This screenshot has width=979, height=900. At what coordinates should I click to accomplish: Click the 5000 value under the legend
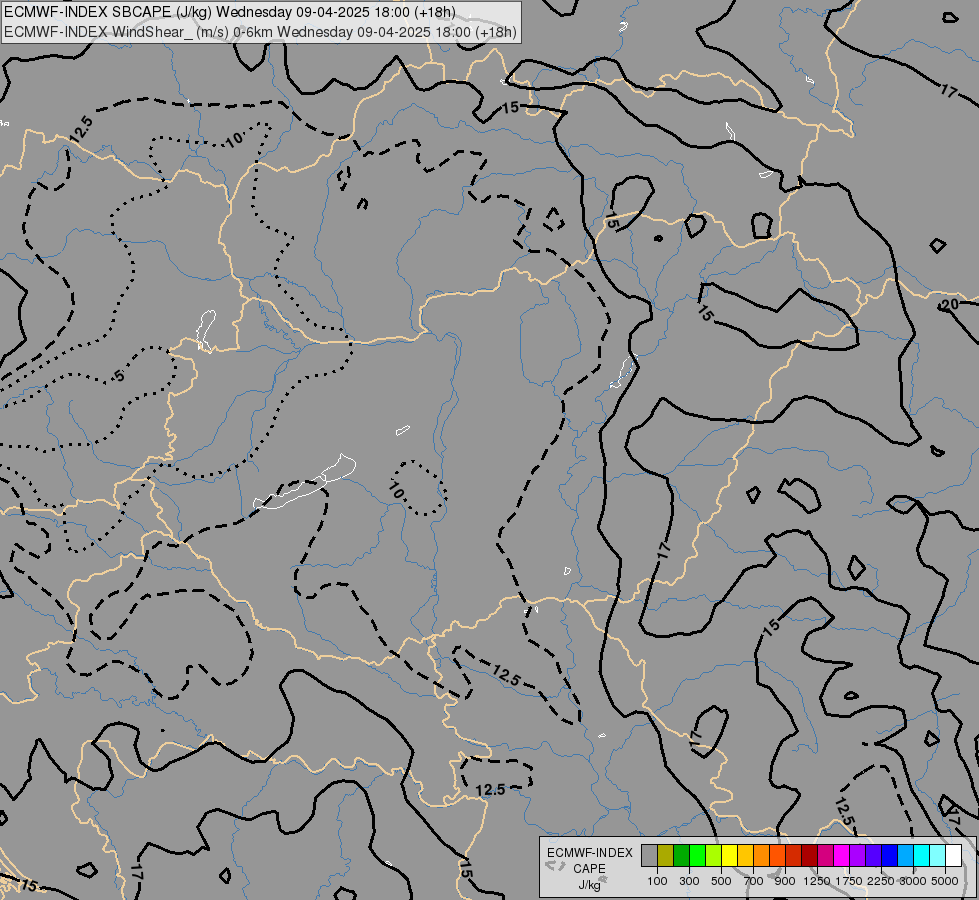coord(945,881)
